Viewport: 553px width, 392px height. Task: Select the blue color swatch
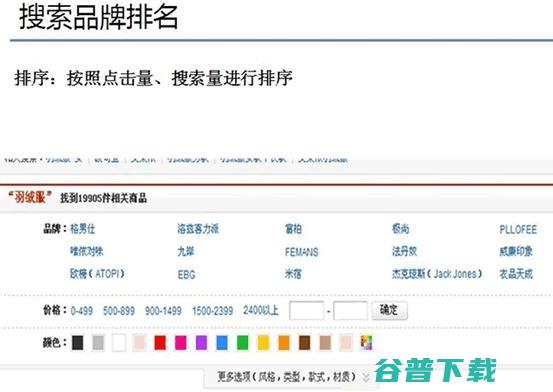(x=222, y=343)
